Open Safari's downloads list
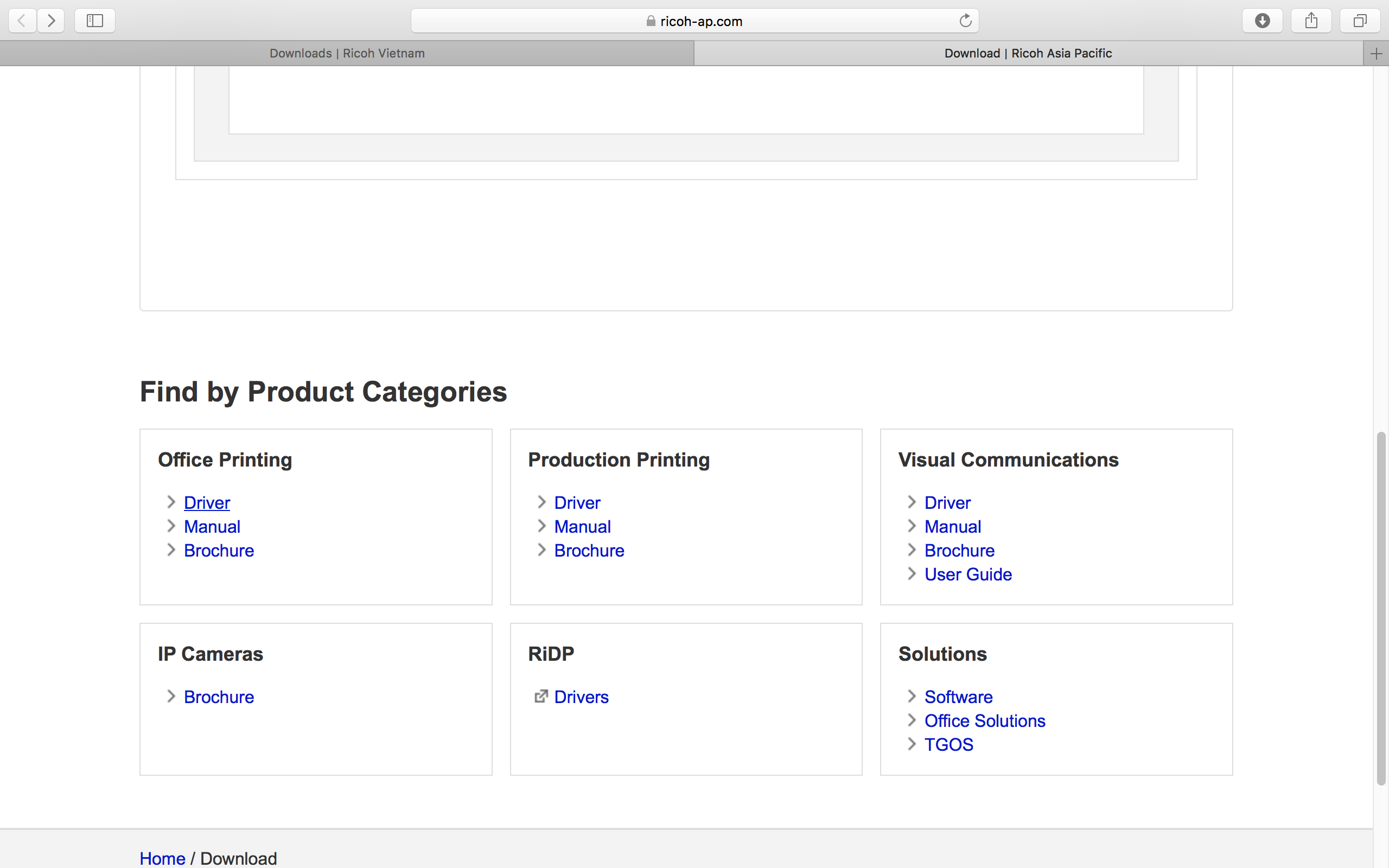 [x=1262, y=21]
